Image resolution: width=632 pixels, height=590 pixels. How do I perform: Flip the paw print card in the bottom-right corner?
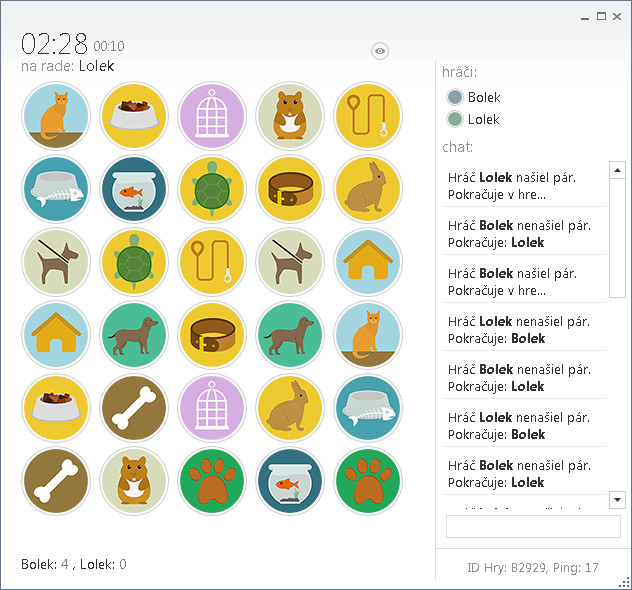[368, 481]
